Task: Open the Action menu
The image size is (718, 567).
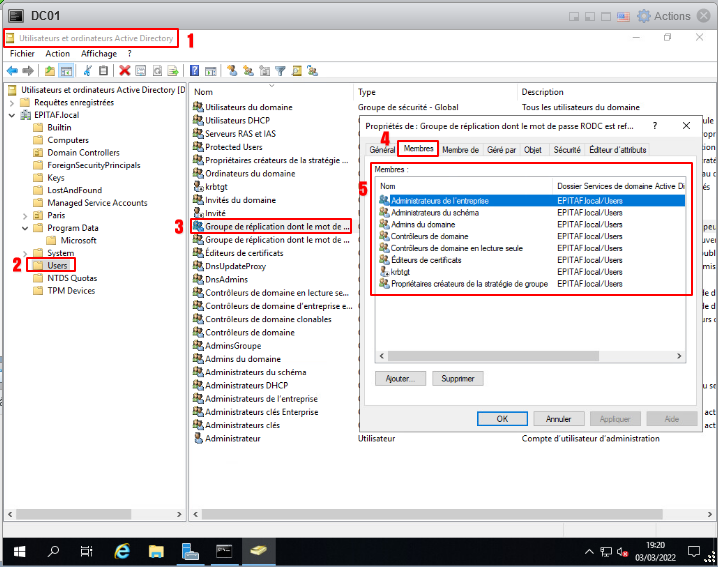Action: point(58,53)
